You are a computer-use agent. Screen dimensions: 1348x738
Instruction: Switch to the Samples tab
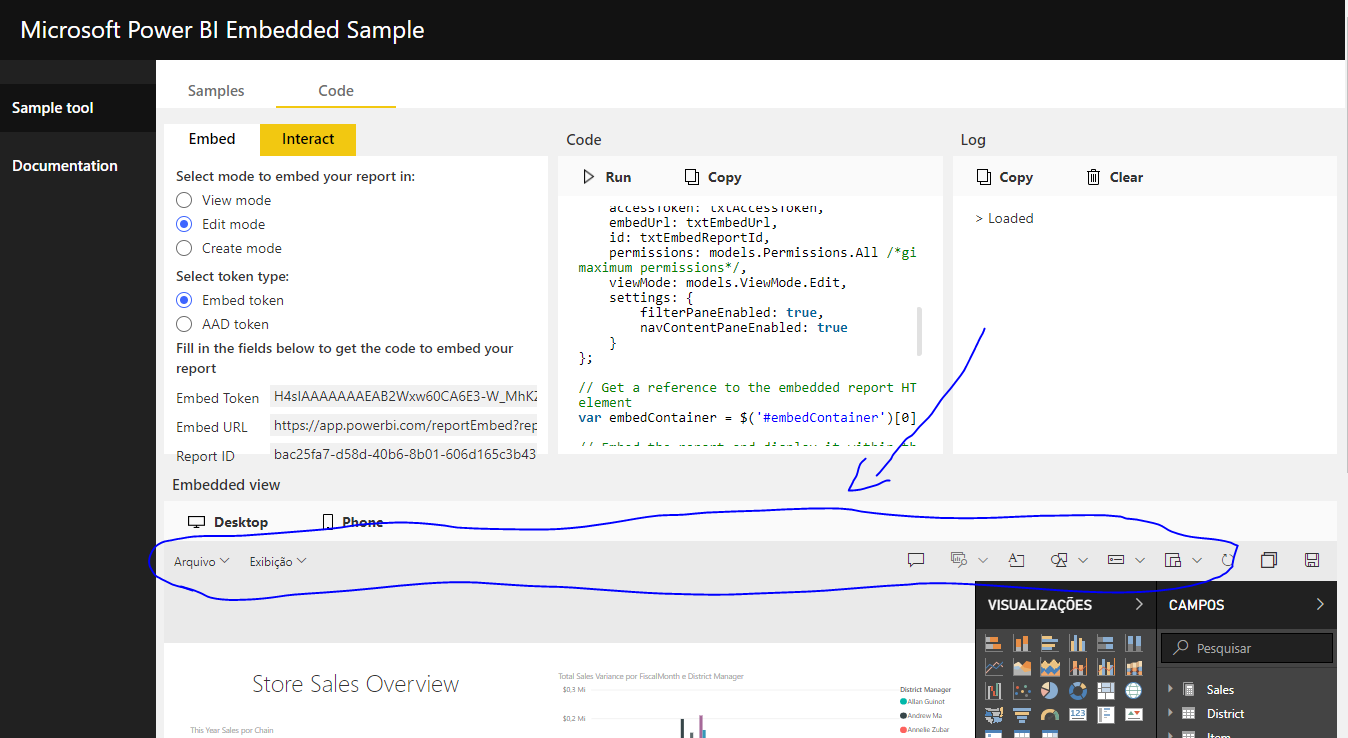click(x=216, y=90)
